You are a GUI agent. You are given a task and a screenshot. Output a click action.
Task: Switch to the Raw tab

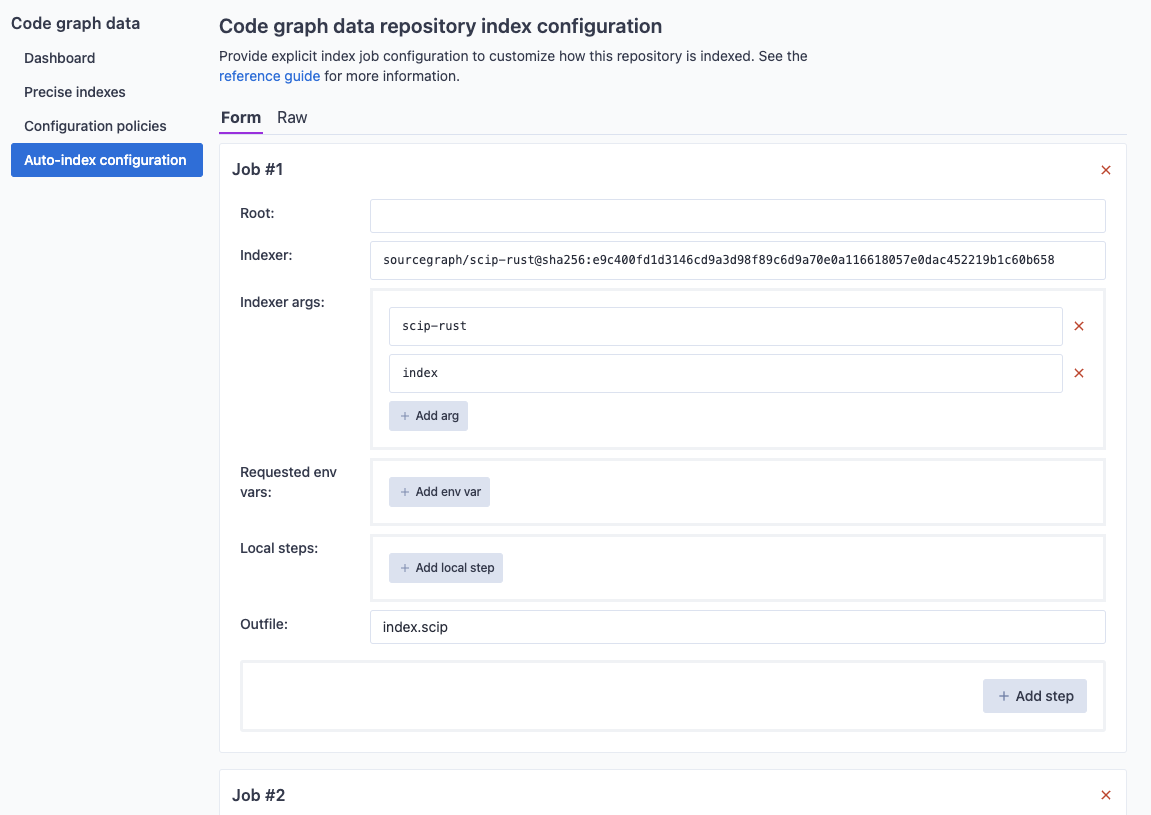click(x=292, y=118)
